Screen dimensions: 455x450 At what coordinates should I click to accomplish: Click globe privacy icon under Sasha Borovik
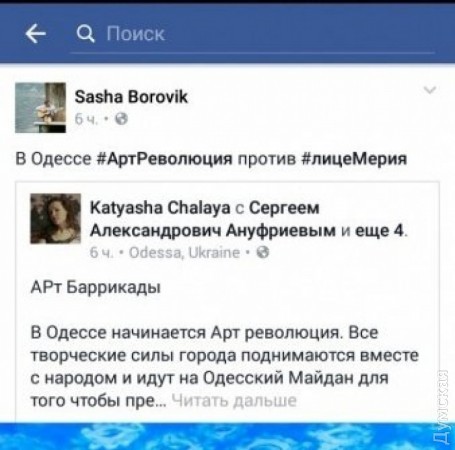click(x=121, y=119)
